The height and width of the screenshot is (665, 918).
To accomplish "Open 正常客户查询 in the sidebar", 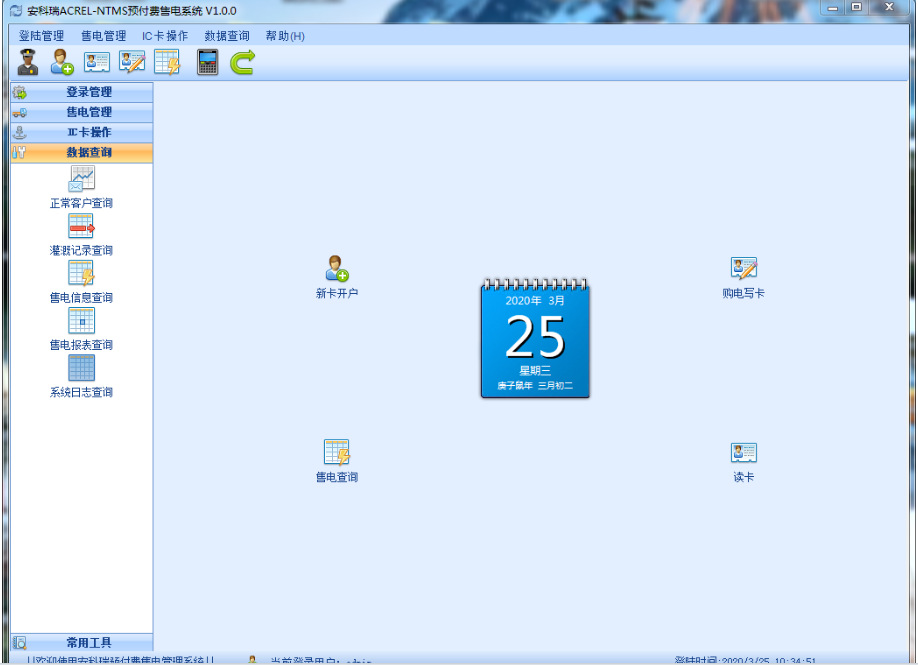I will 81,187.
